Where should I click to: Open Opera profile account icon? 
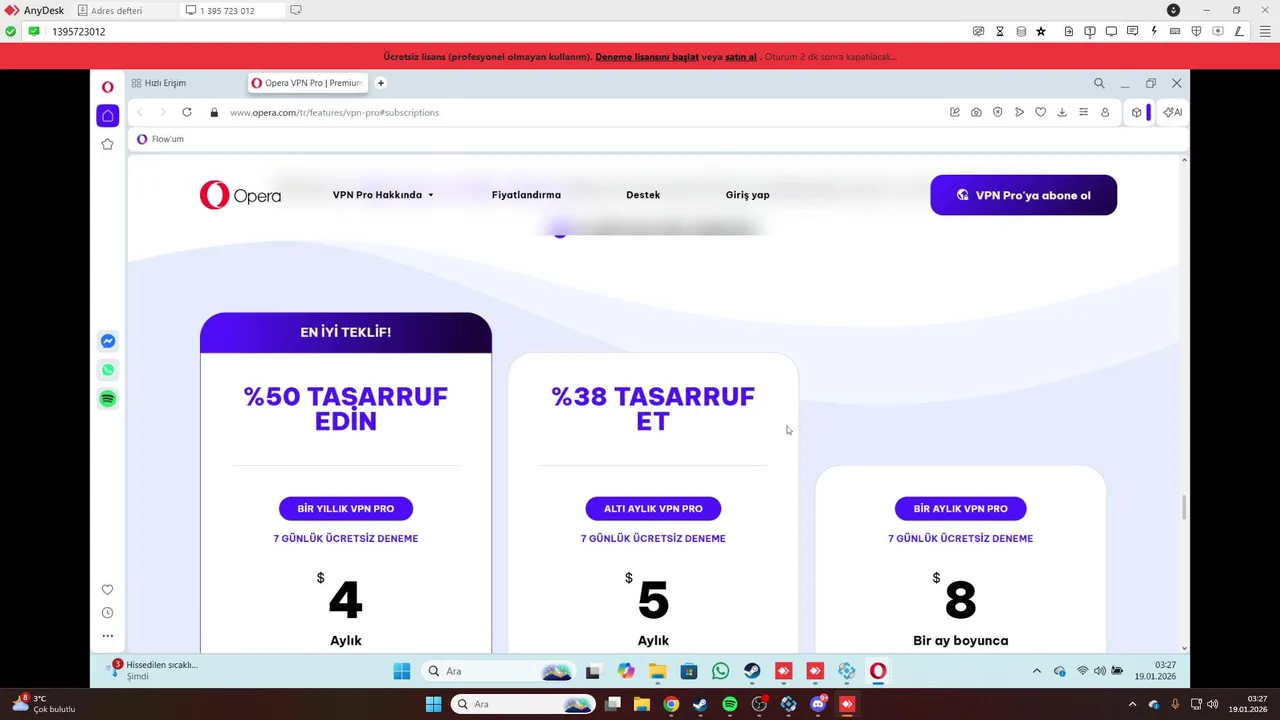pos(1105,112)
